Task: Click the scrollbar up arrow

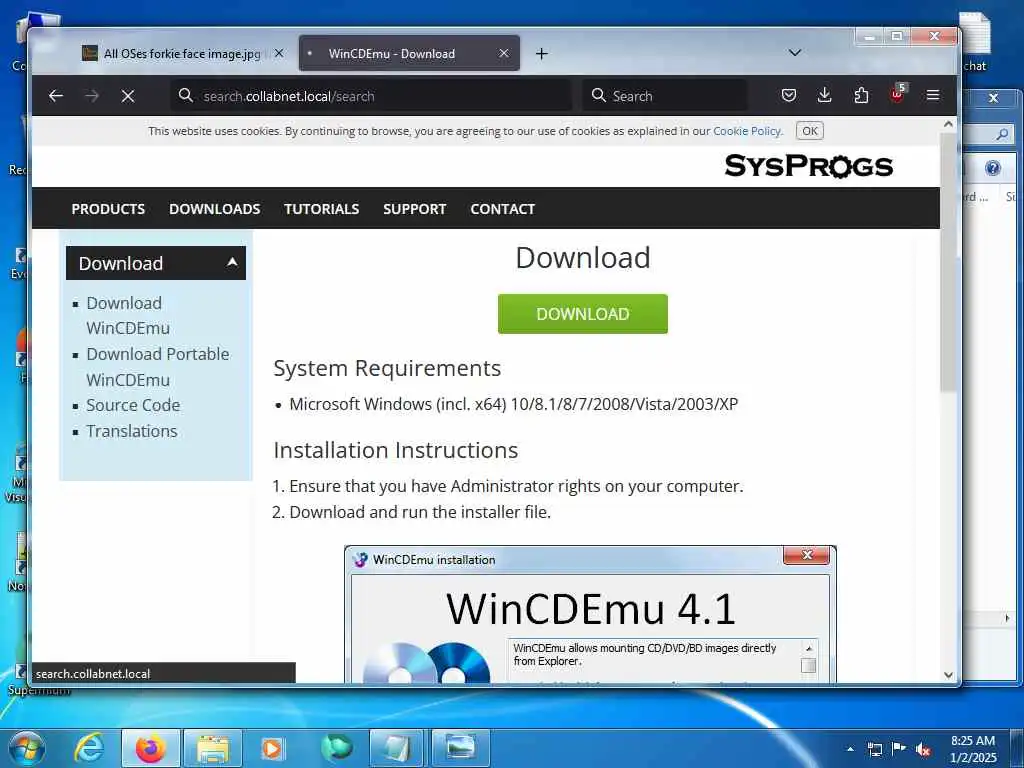Action: click(948, 124)
